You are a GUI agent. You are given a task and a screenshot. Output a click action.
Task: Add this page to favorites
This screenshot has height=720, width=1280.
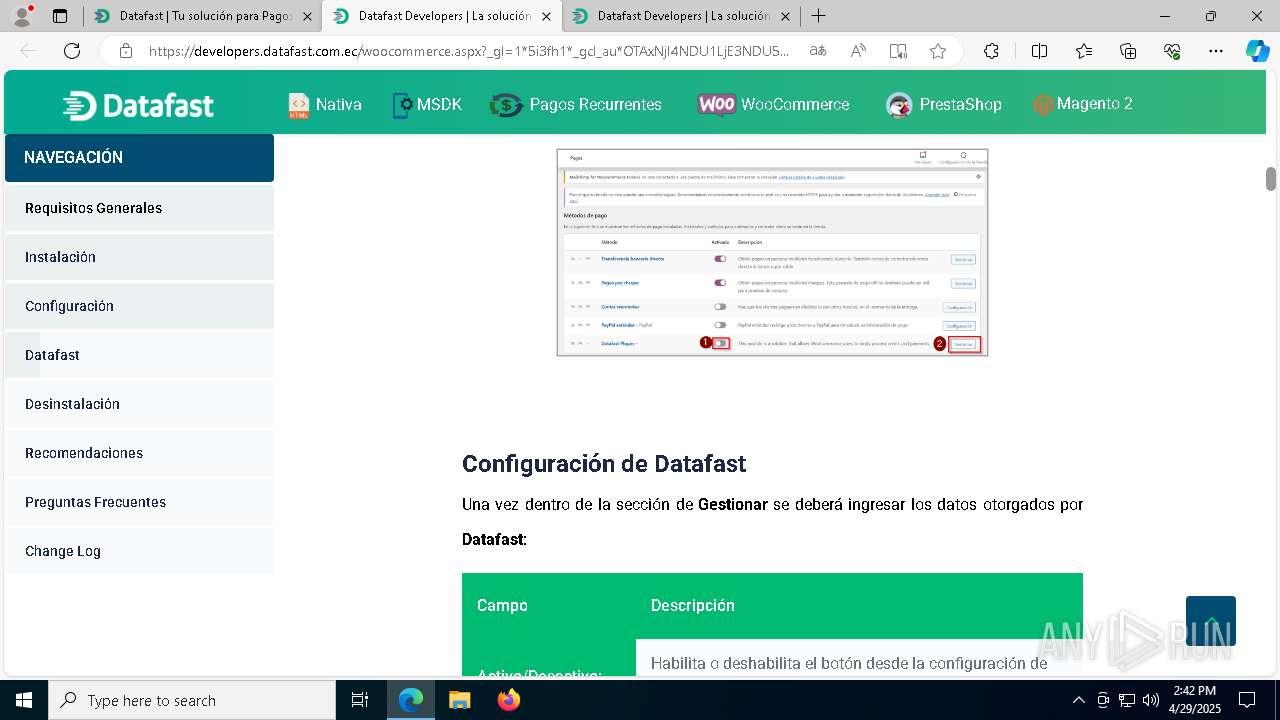[x=937, y=51]
